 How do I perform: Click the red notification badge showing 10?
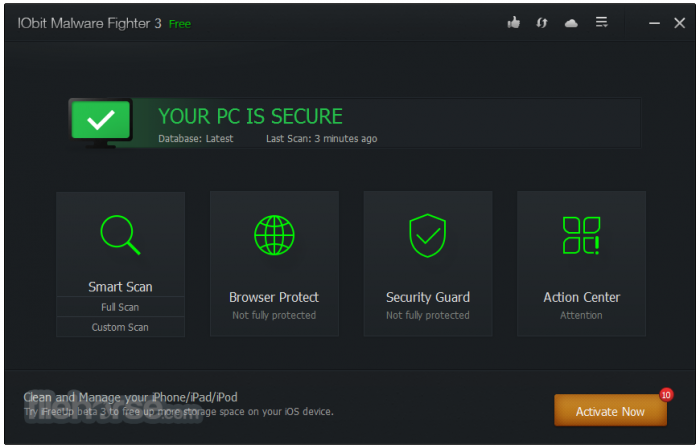tap(666, 394)
